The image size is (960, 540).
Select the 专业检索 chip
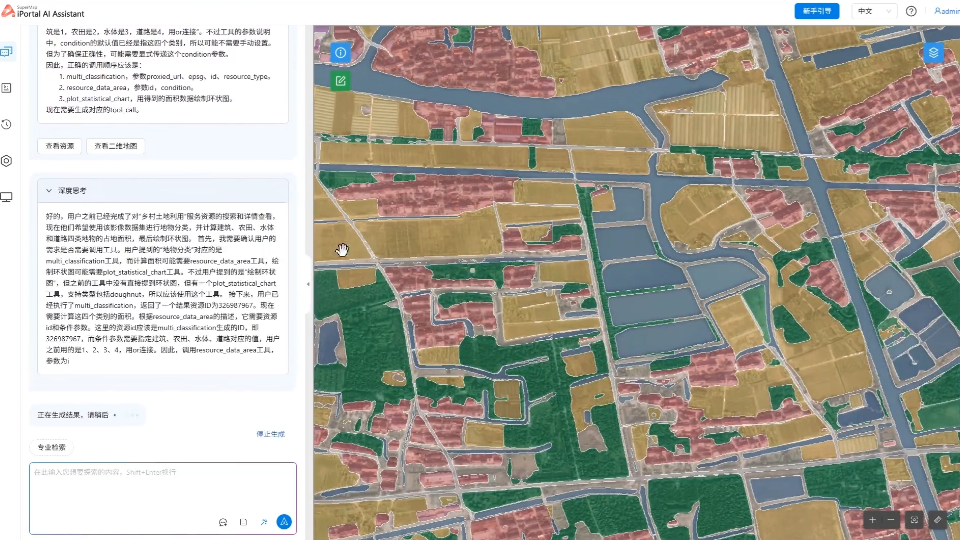(52, 448)
